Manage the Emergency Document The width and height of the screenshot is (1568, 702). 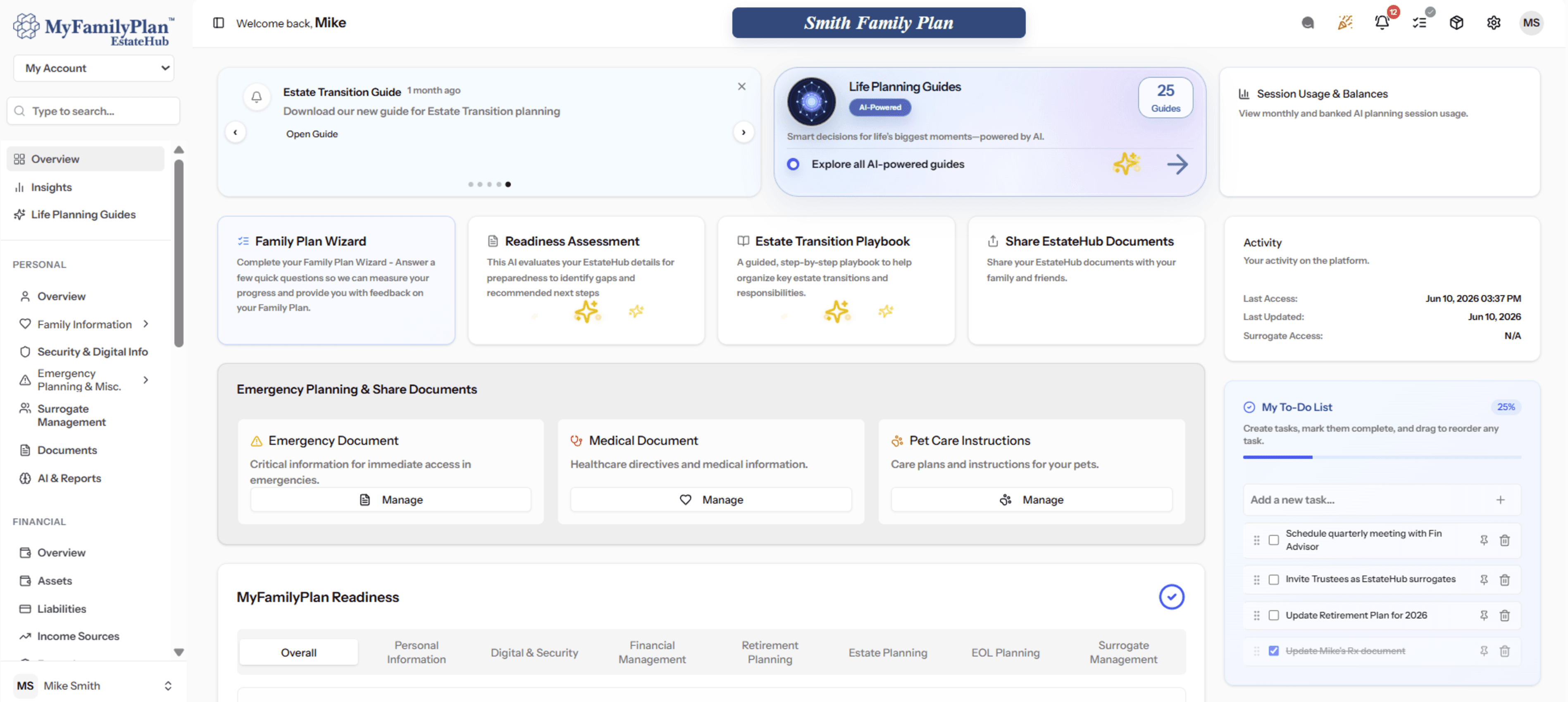[x=391, y=499]
